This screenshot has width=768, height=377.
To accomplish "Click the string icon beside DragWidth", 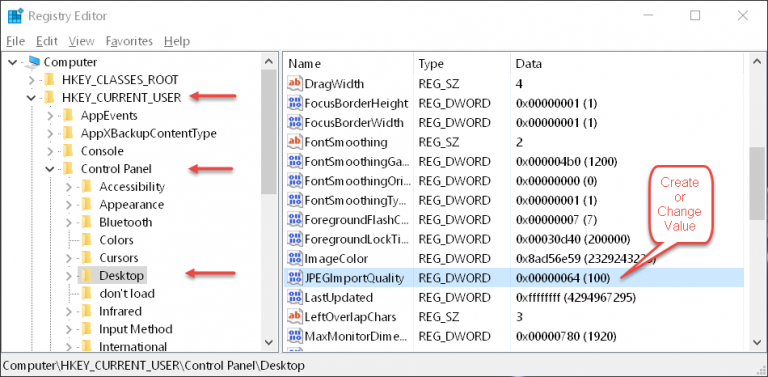I will click(295, 84).
